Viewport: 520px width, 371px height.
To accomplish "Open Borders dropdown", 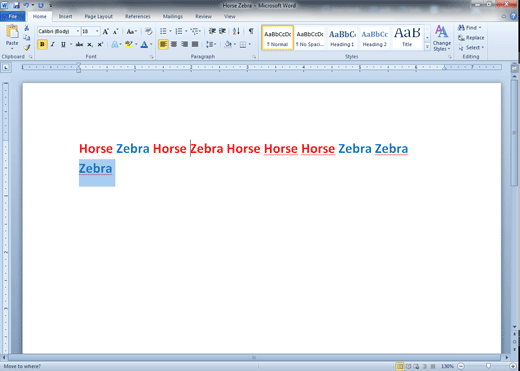I will [x=250, y=44].
